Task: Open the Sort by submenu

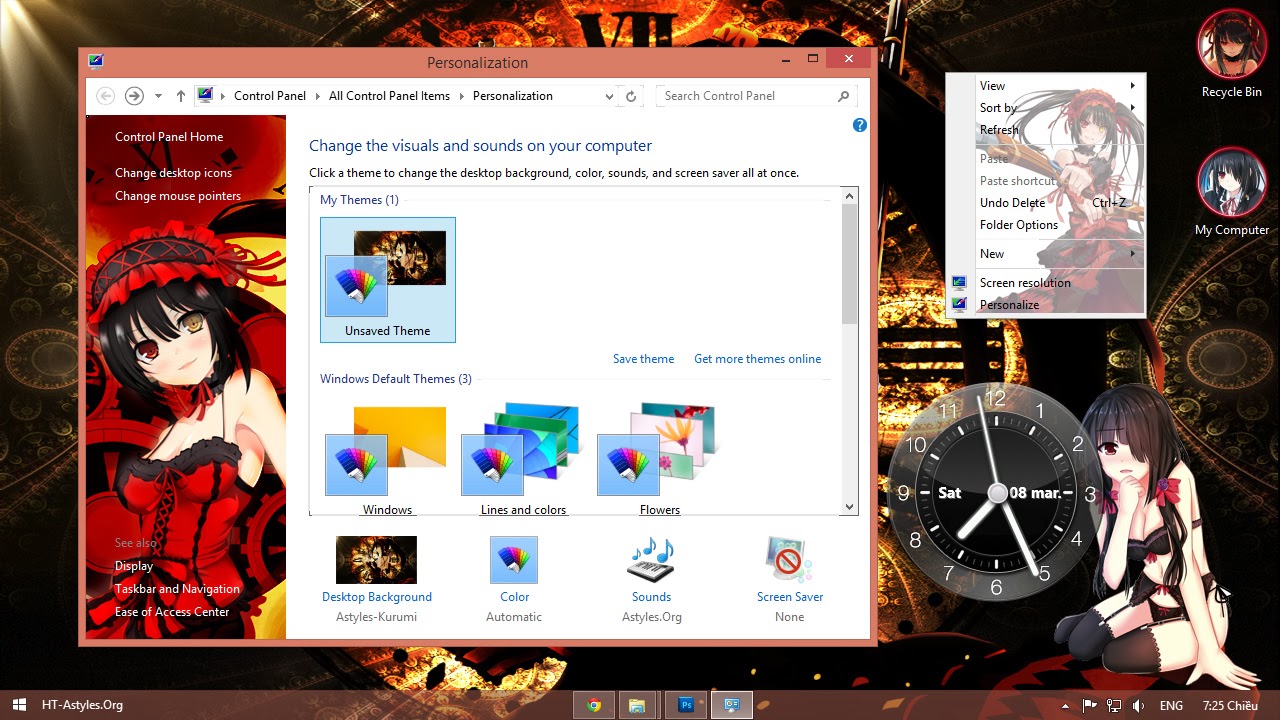Action: pyautogui.click(x=1046, y=108)
